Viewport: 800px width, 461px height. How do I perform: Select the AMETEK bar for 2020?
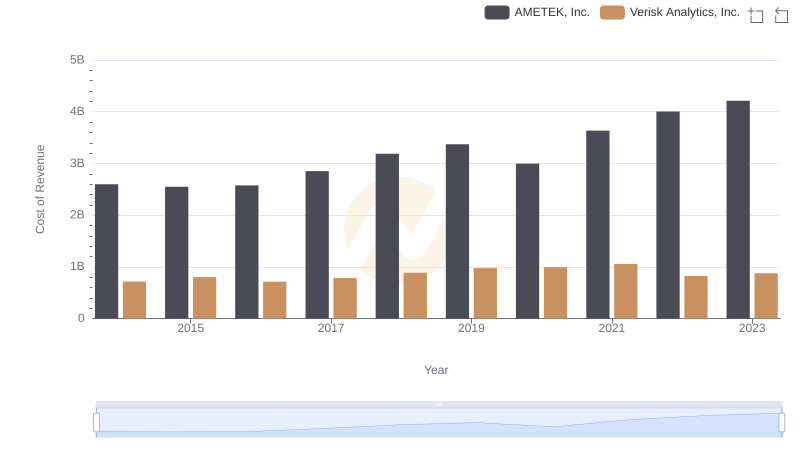528,241
